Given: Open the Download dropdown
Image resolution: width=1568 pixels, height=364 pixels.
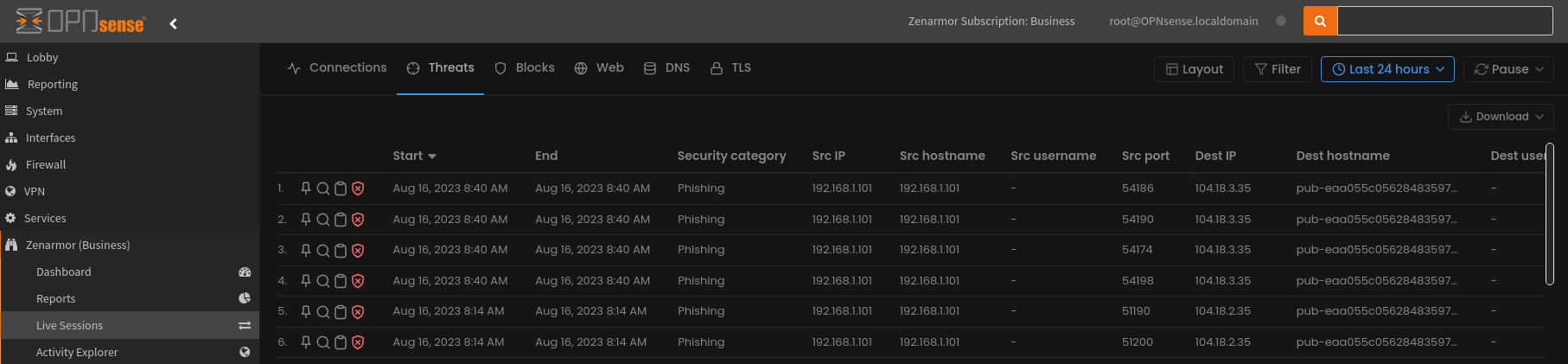Looking at the screenshot, I should [1501, 117].
